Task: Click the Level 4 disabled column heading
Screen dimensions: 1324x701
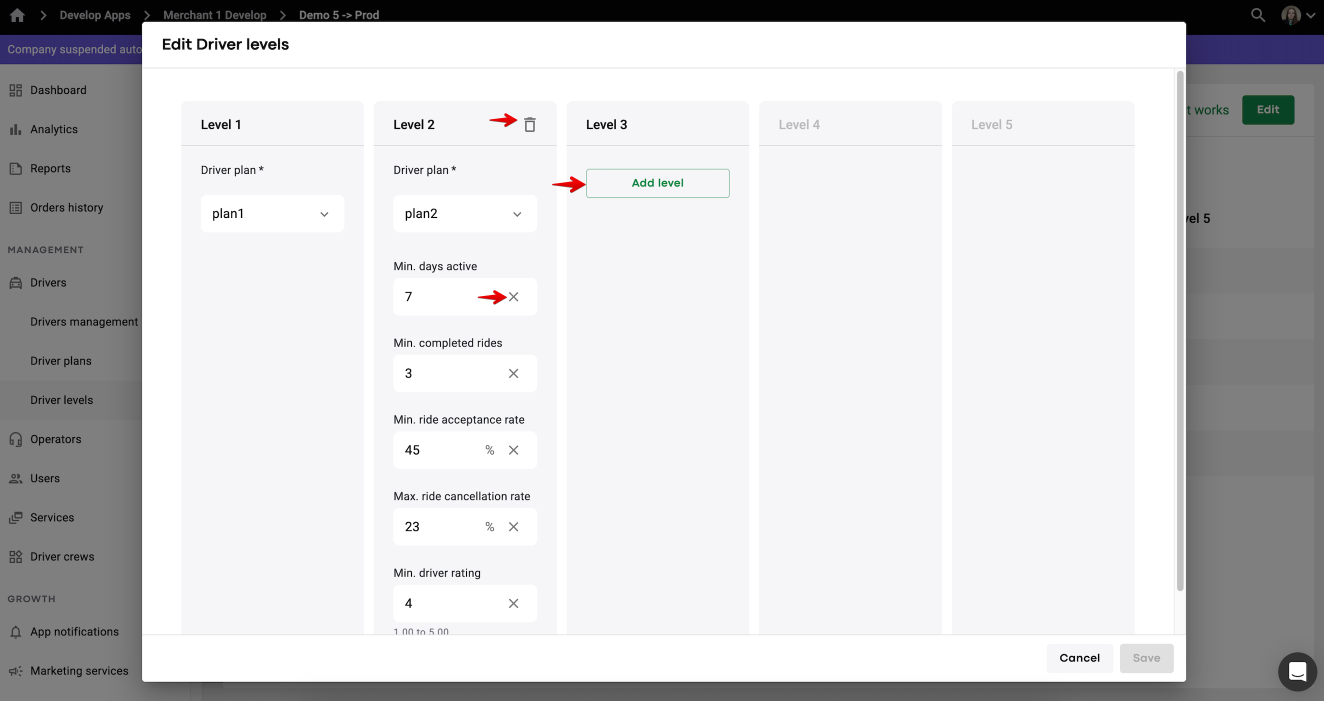Action: [799, 125]
